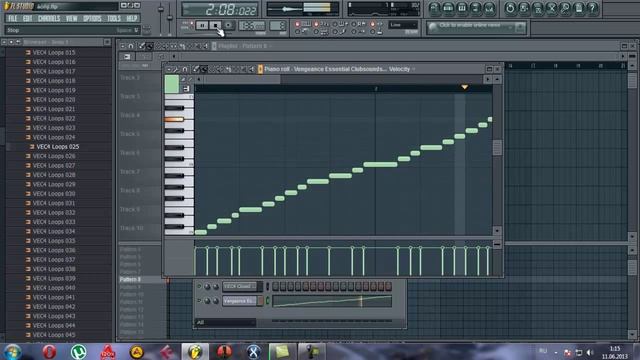Click the orange target channel icon in Piano roll

click(260, 69)
